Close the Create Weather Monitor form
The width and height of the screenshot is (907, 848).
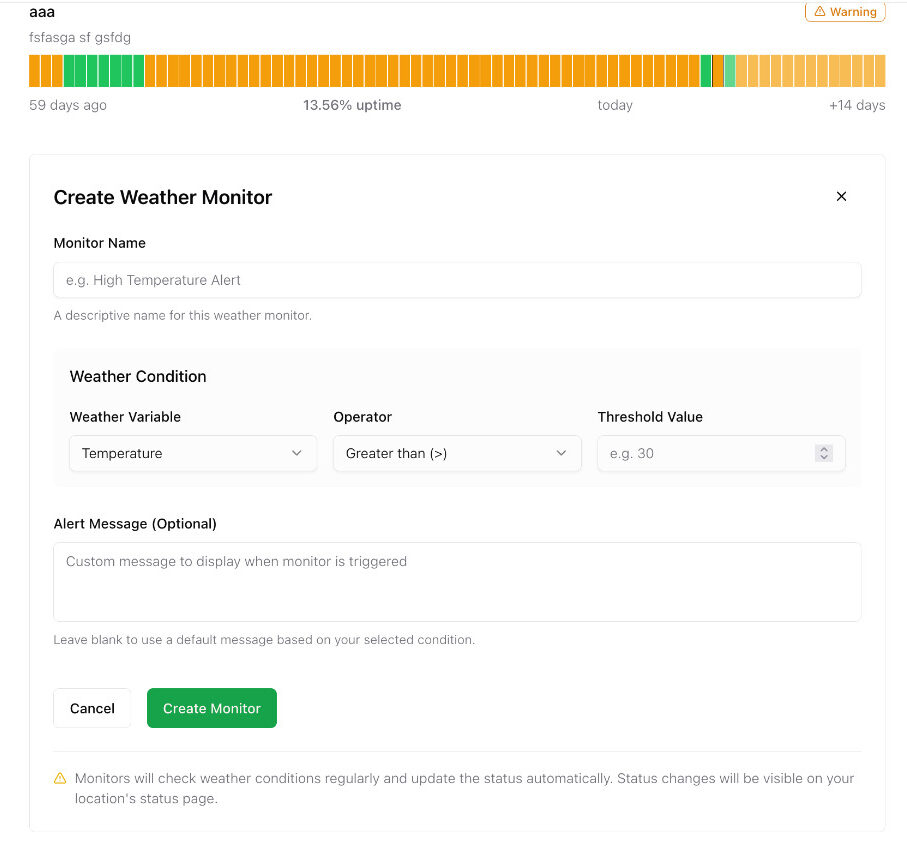(841, 197)
